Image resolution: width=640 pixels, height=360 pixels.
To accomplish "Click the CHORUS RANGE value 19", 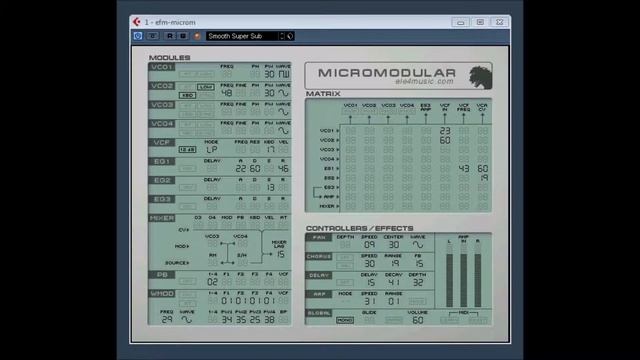I will click(x=394, y=264).
